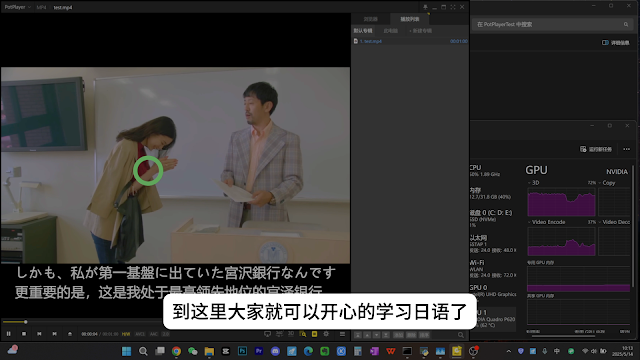The height and width of the screenshot is (360, 640).
Task: Toggle the 3D video mode button
Action: coord(291,333)
